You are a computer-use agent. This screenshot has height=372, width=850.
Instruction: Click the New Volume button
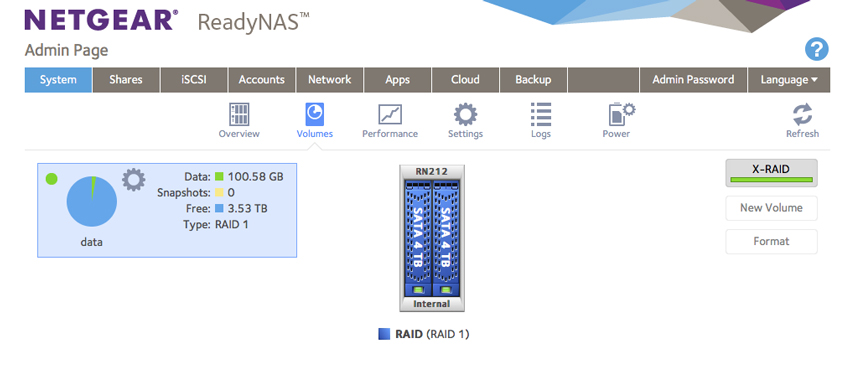pos(771,208)
